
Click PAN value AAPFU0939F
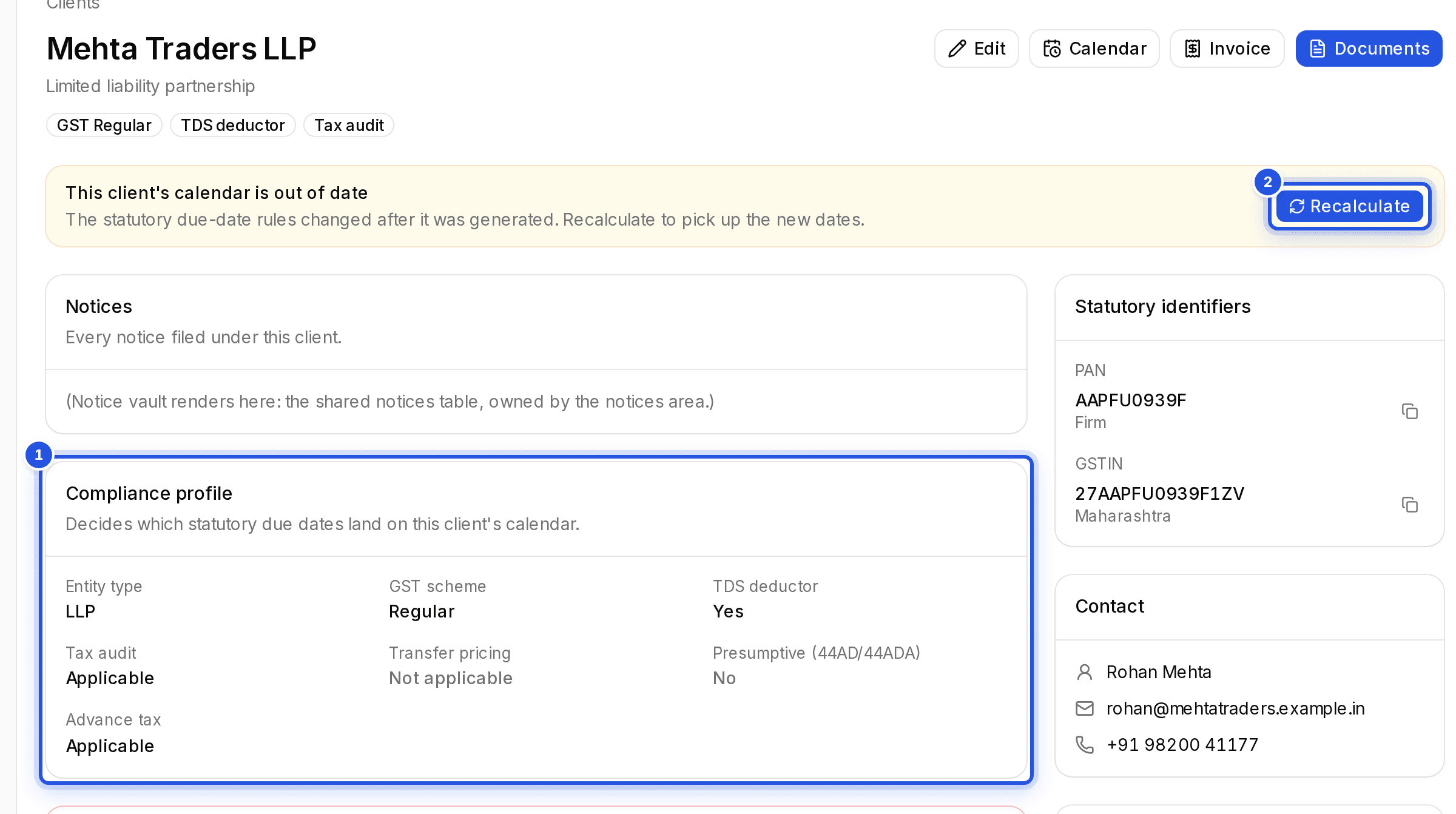pos(1131,400)
